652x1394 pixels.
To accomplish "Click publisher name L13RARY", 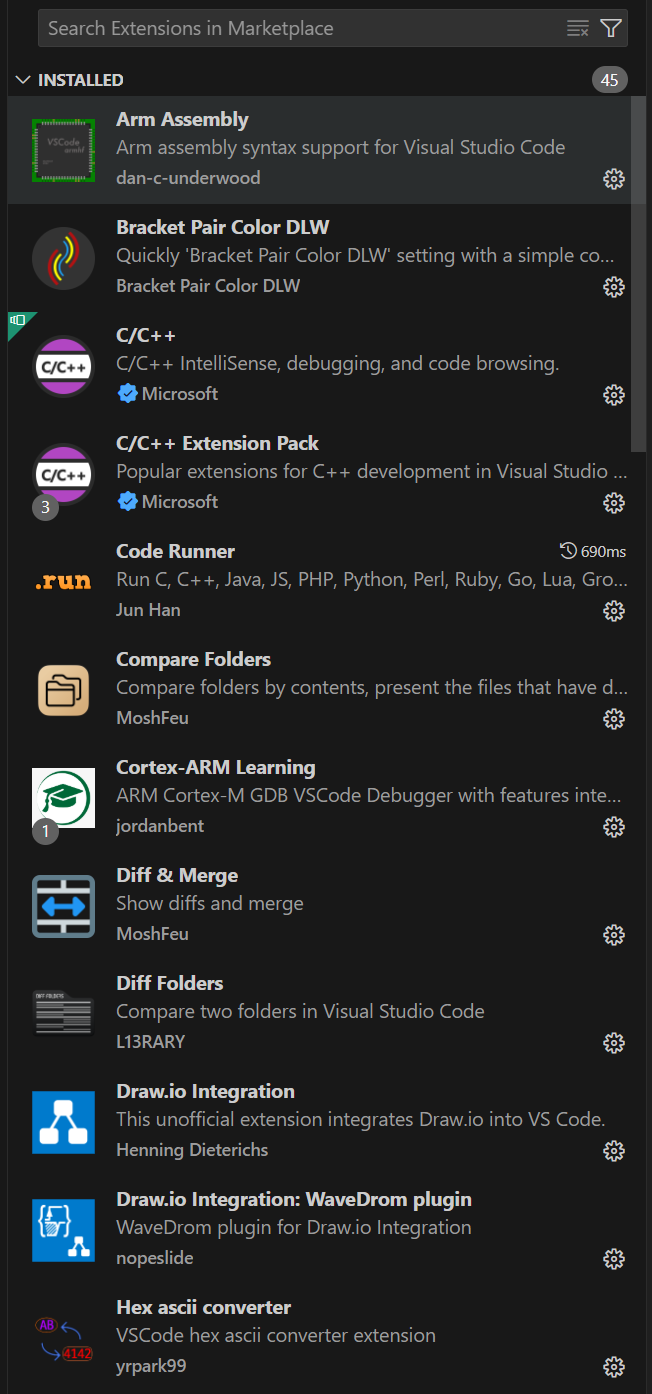I will pos(150,1042).
